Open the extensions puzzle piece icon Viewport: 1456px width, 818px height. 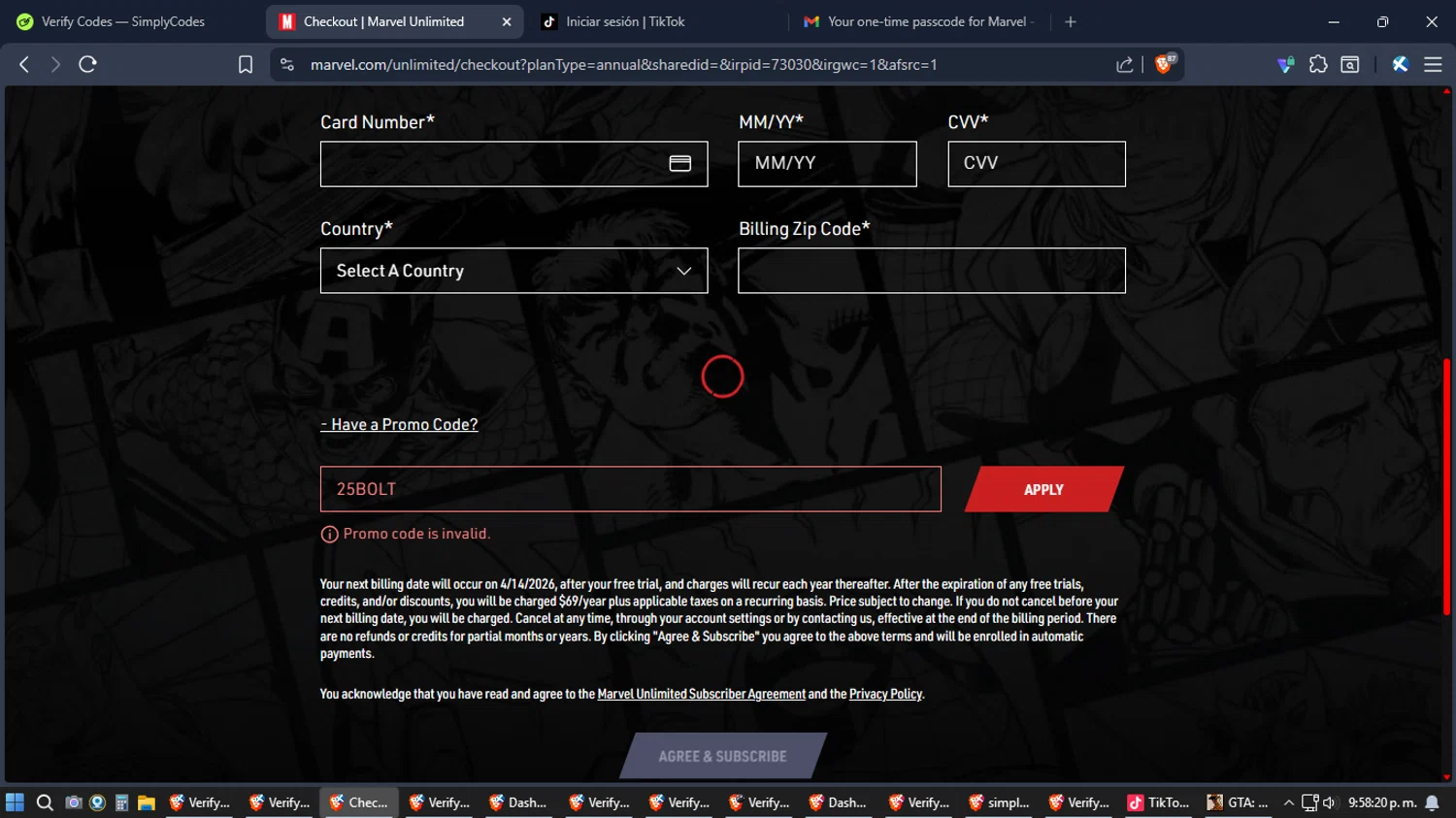[x=1318, y=64]
